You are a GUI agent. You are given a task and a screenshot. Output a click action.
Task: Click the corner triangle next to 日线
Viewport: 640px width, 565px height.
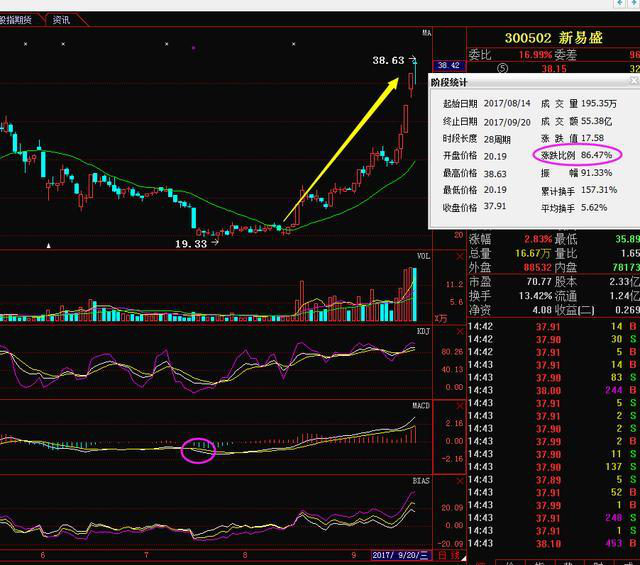tap(463, 558)
